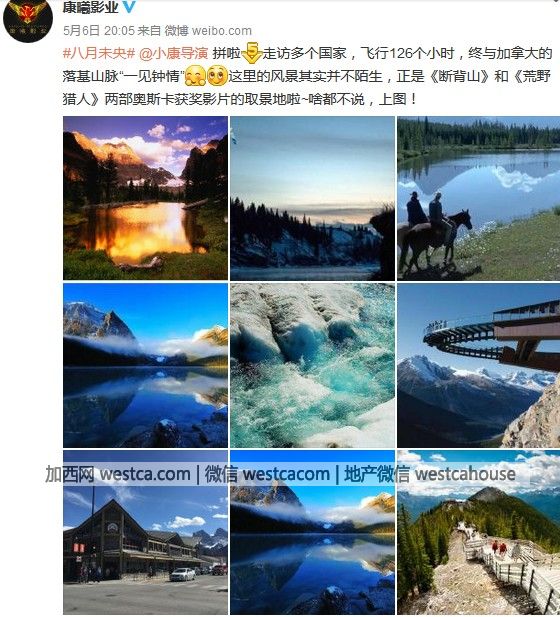Open the mountain boardwalk trail photo
This screenshot has height=617, width=560.
(x=479, y=532)
